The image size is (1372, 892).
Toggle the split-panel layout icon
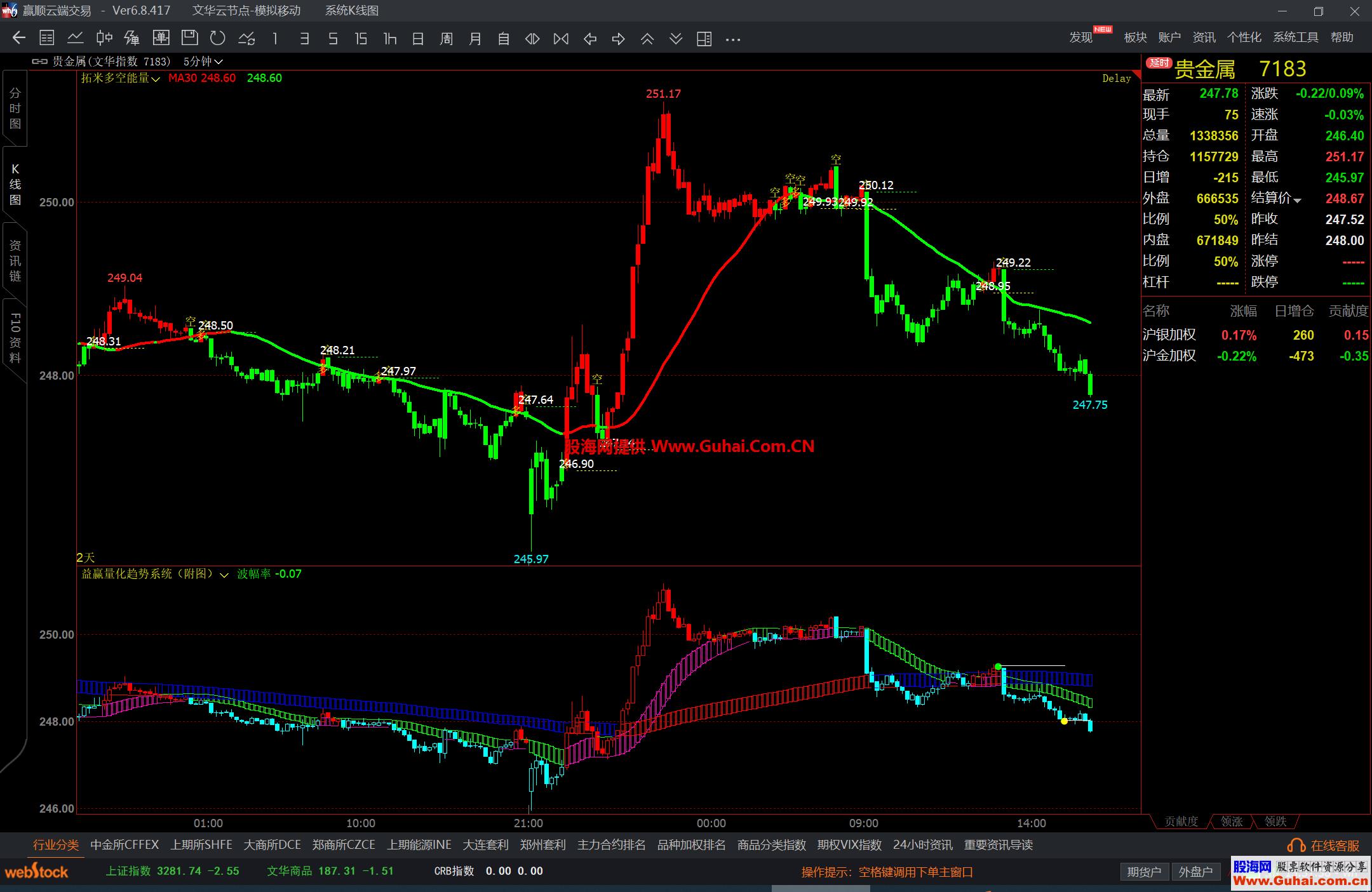704,39
